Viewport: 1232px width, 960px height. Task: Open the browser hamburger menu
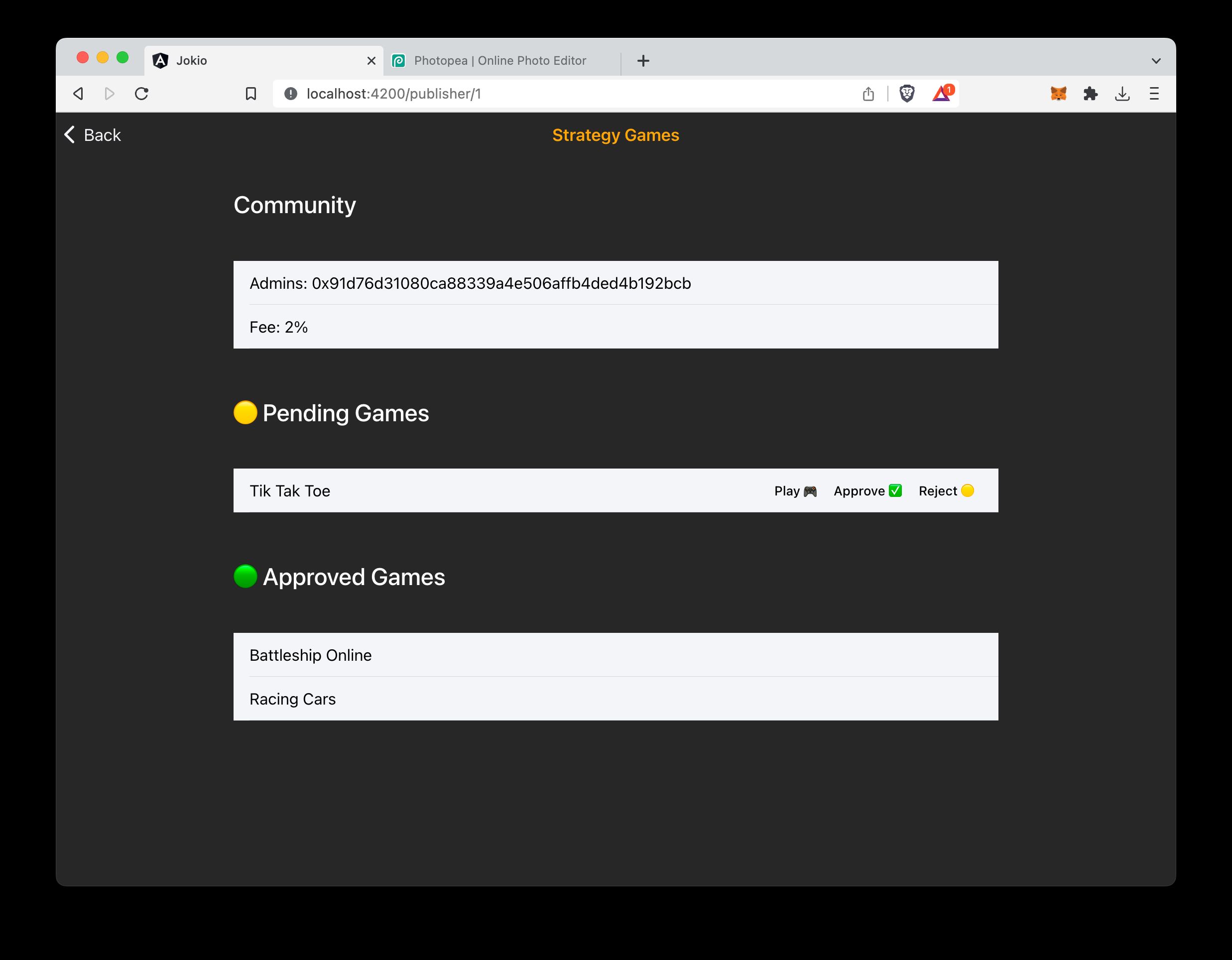[x=1154, y=94]
